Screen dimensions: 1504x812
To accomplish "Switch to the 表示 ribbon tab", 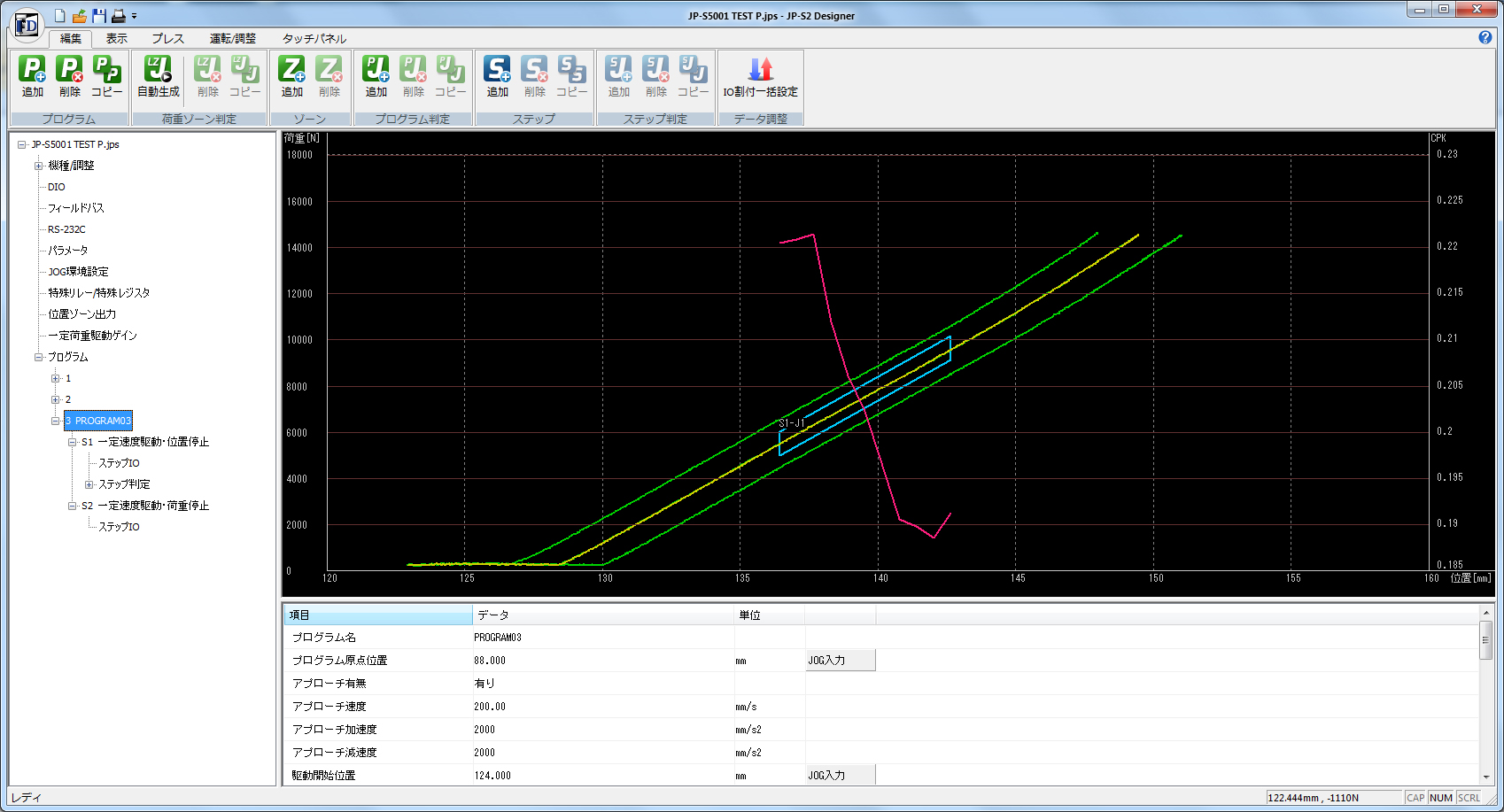I will point(116,38).
